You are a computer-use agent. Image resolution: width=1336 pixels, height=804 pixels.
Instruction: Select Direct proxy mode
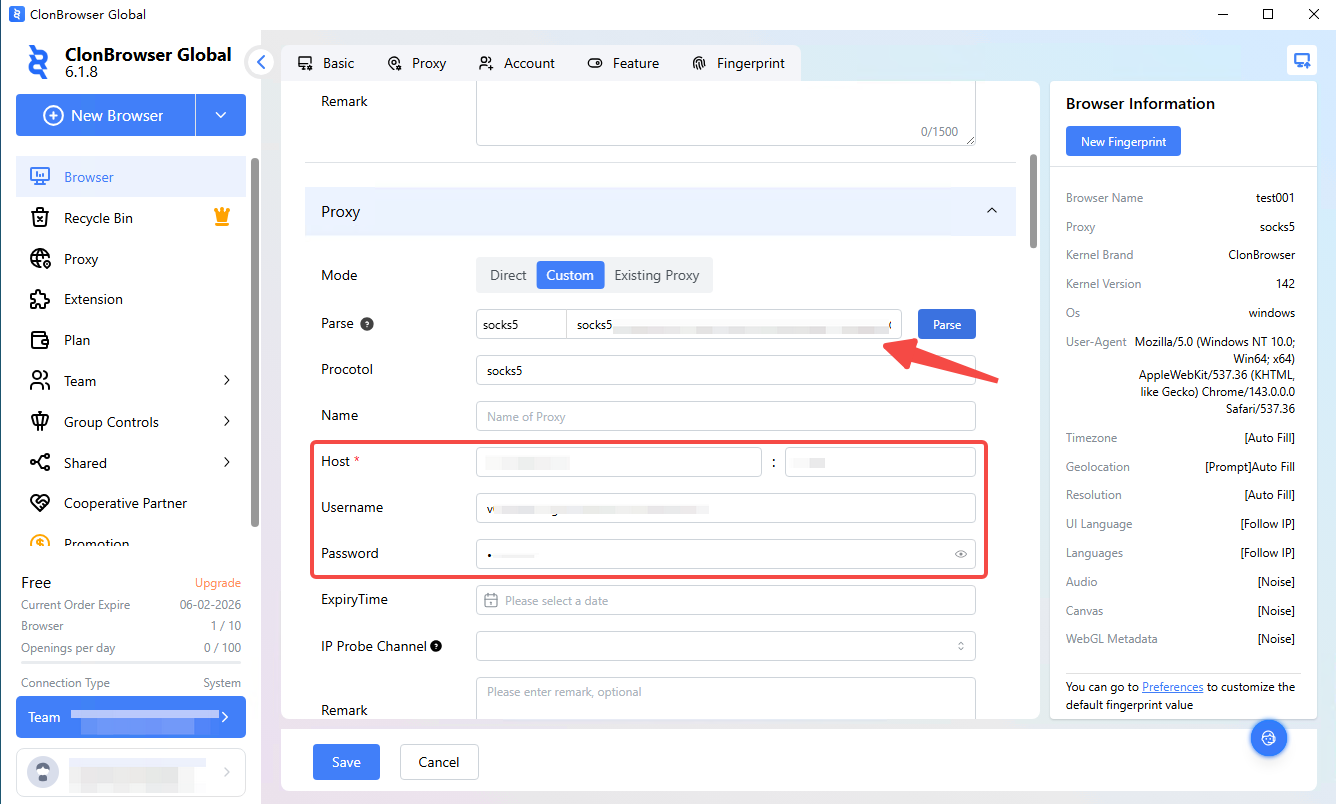508,275
